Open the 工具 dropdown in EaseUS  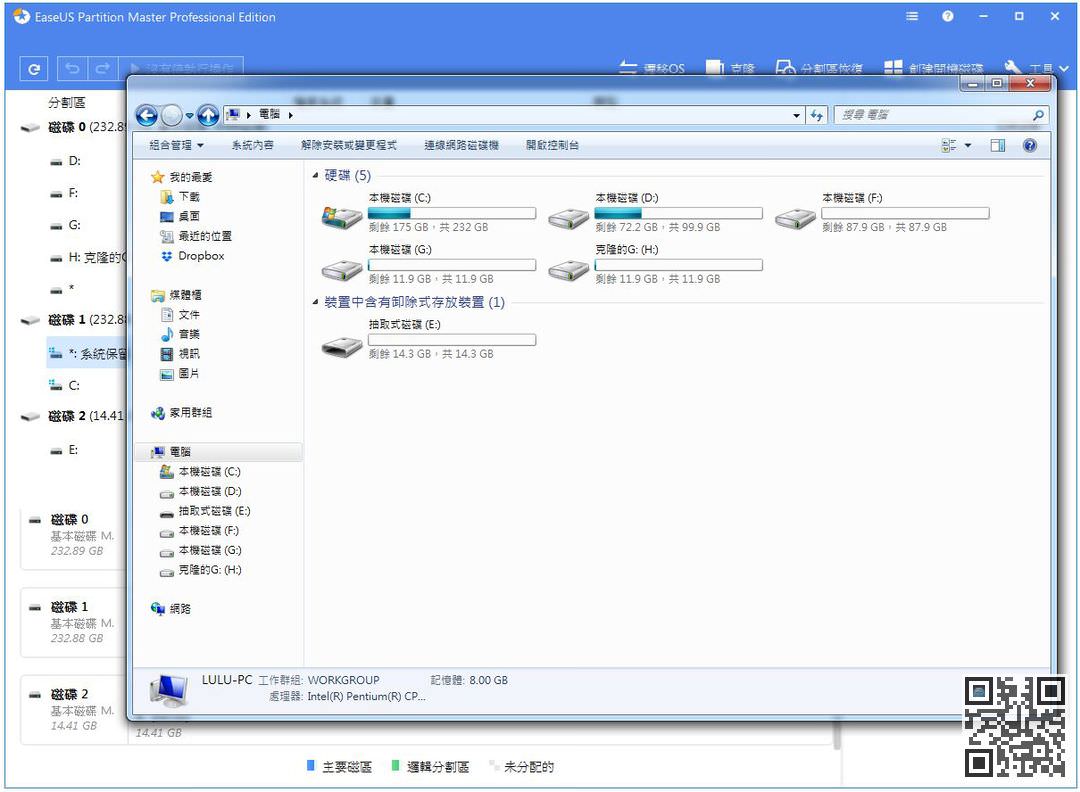coord(1037,67)
